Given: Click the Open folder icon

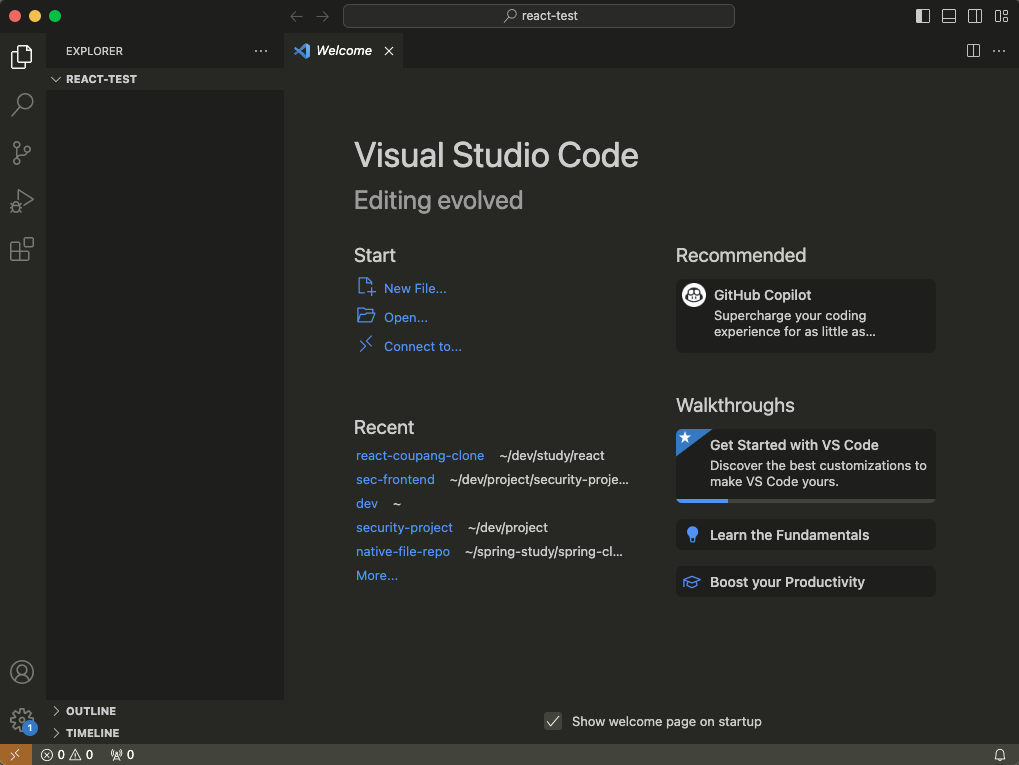Looking at the screenshot, I should tap(366, 315).
